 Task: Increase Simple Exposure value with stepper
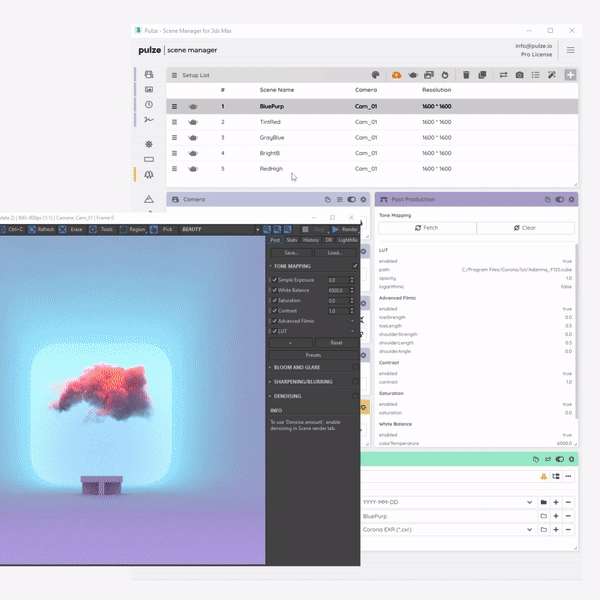coord(352,278)
